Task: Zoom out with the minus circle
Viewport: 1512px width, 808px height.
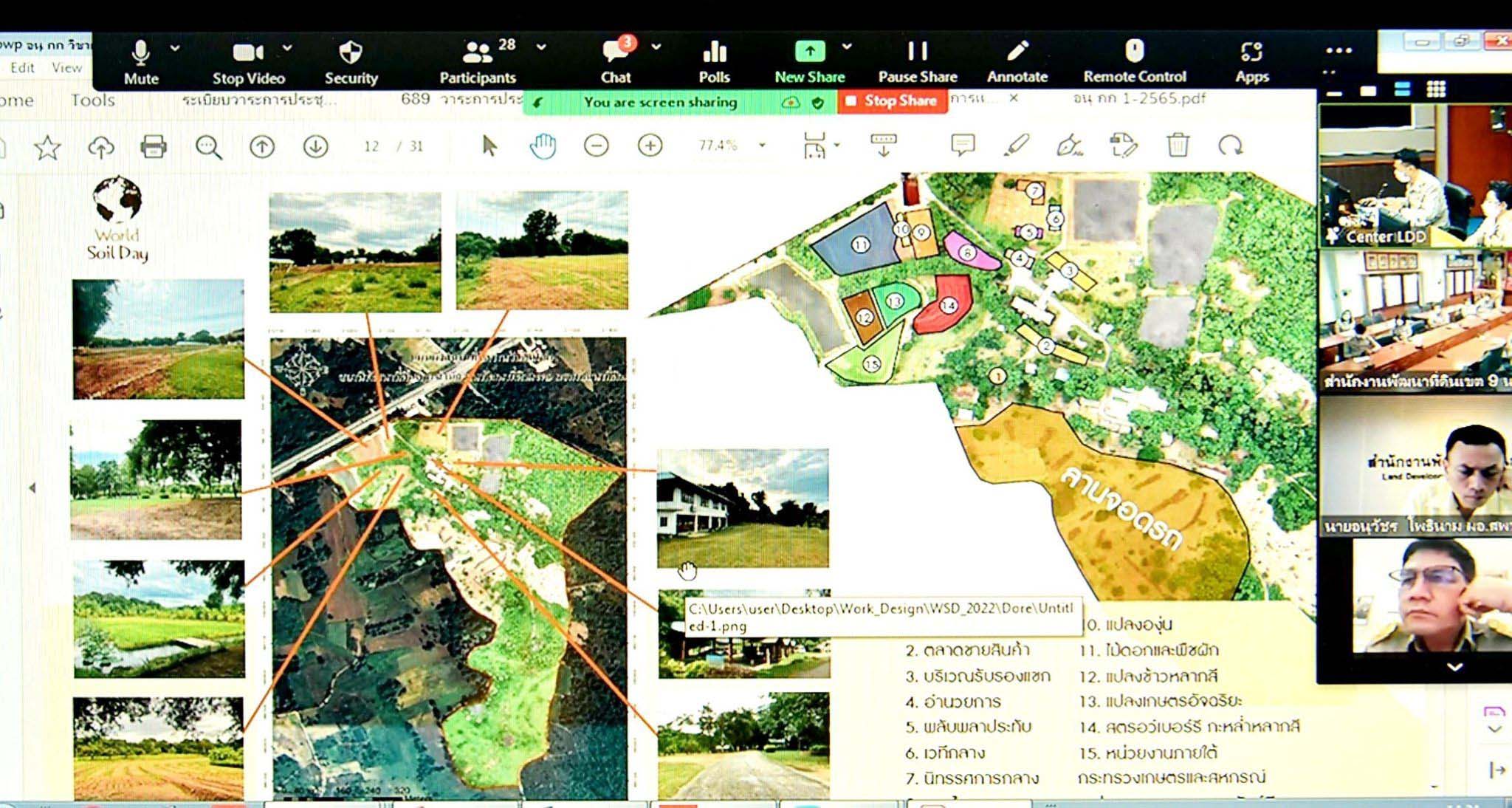Action: click(597, 145)
